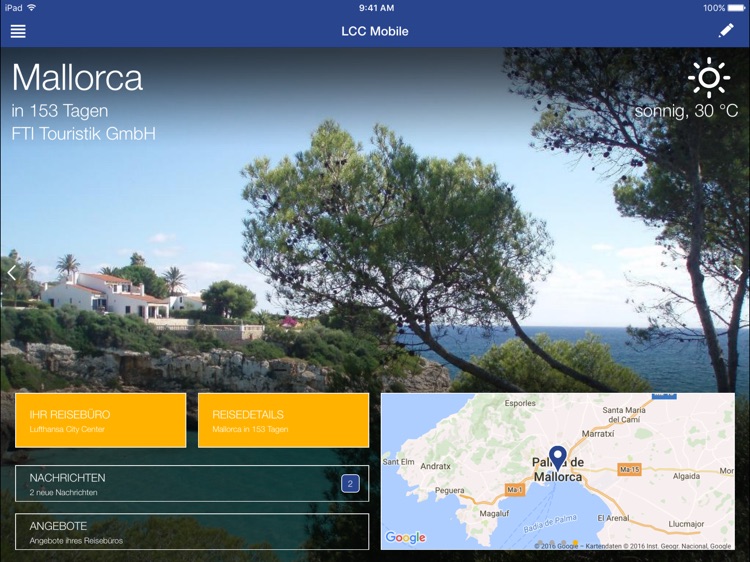
Task: Open the hamburger menu icon
Action: [18, 32]
